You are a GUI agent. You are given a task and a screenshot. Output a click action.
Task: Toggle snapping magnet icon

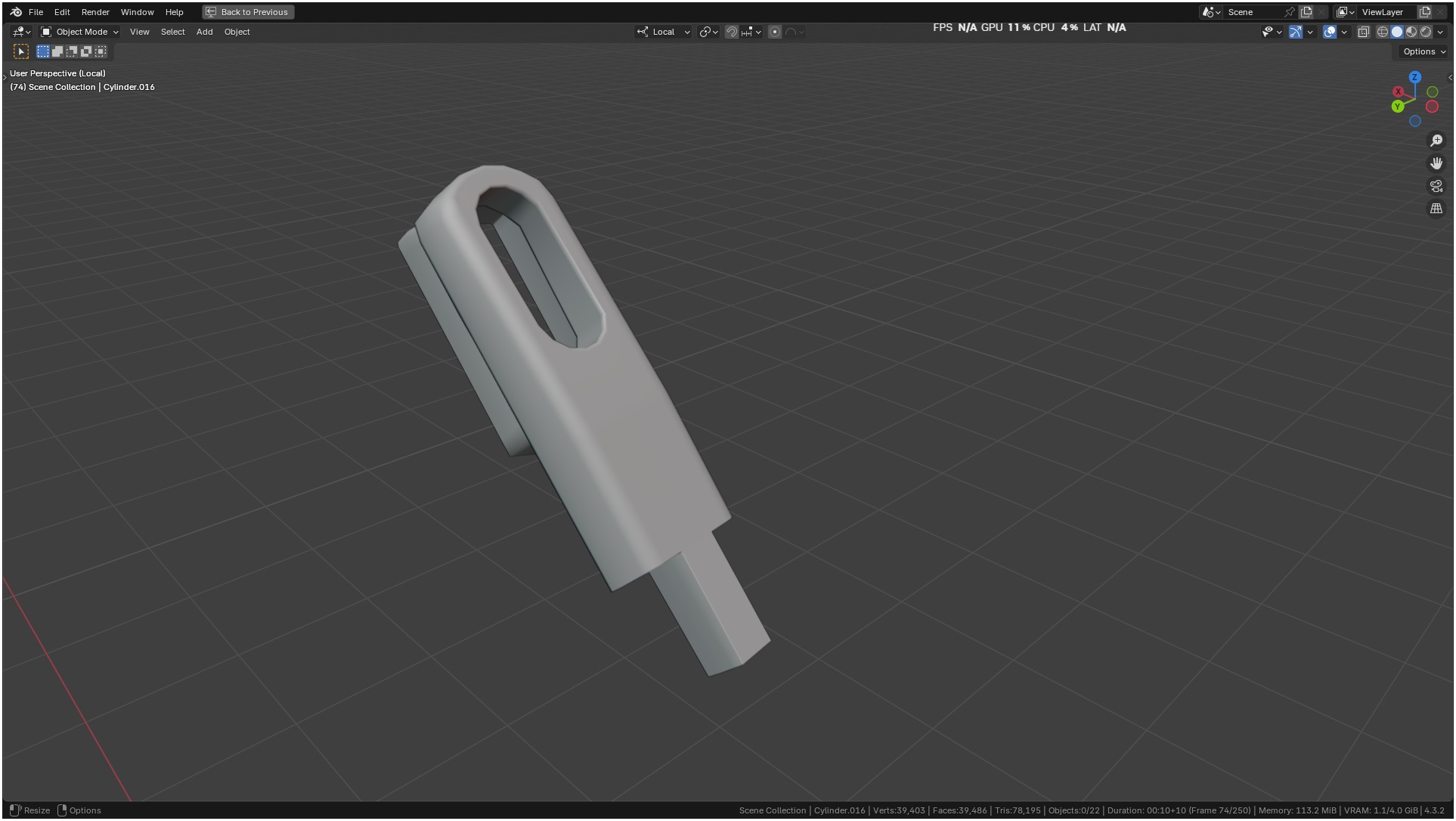[x=731, y=32]
